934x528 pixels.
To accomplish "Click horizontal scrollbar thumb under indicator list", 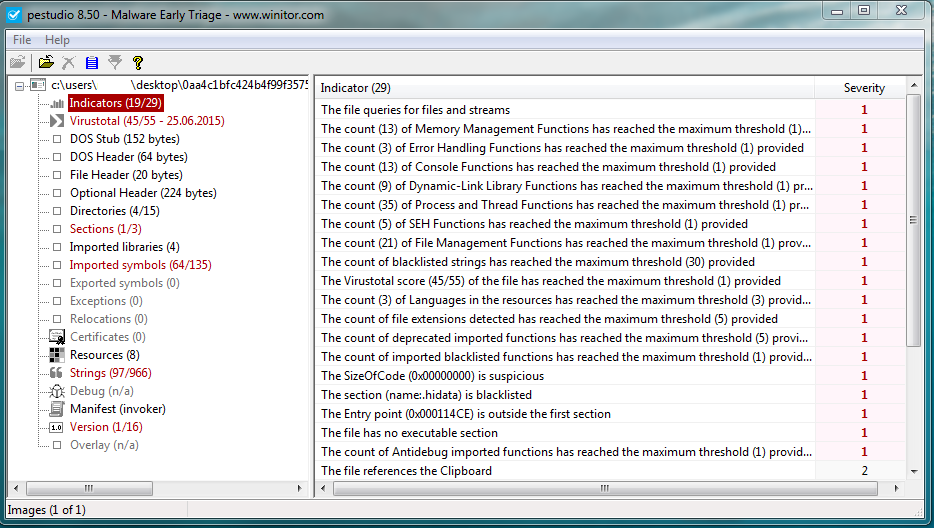I will pos(605,489).
